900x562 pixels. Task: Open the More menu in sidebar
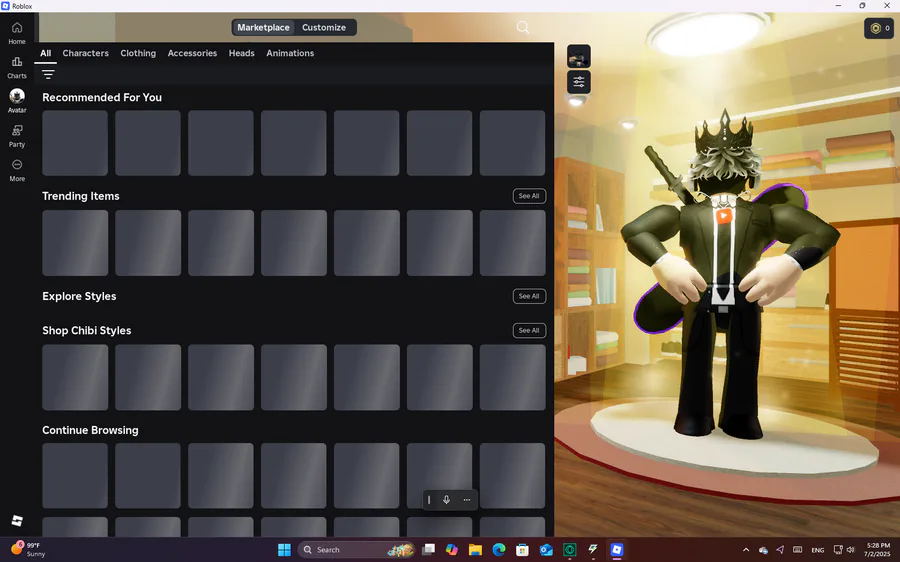pyautogui.click(x=17, y=170)
